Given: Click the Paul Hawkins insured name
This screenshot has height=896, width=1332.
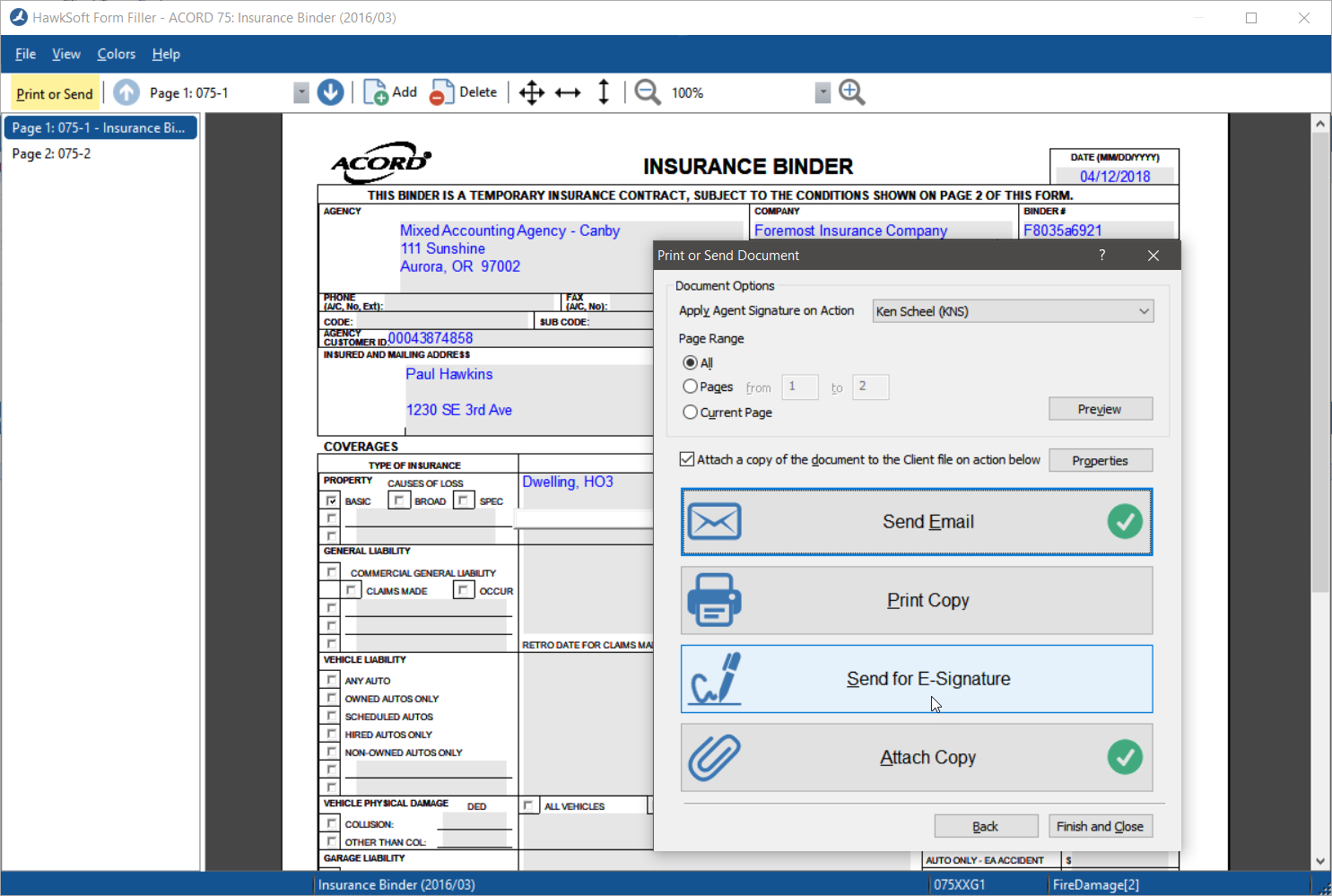Looking at the screenshot, I should click(448, 374).
